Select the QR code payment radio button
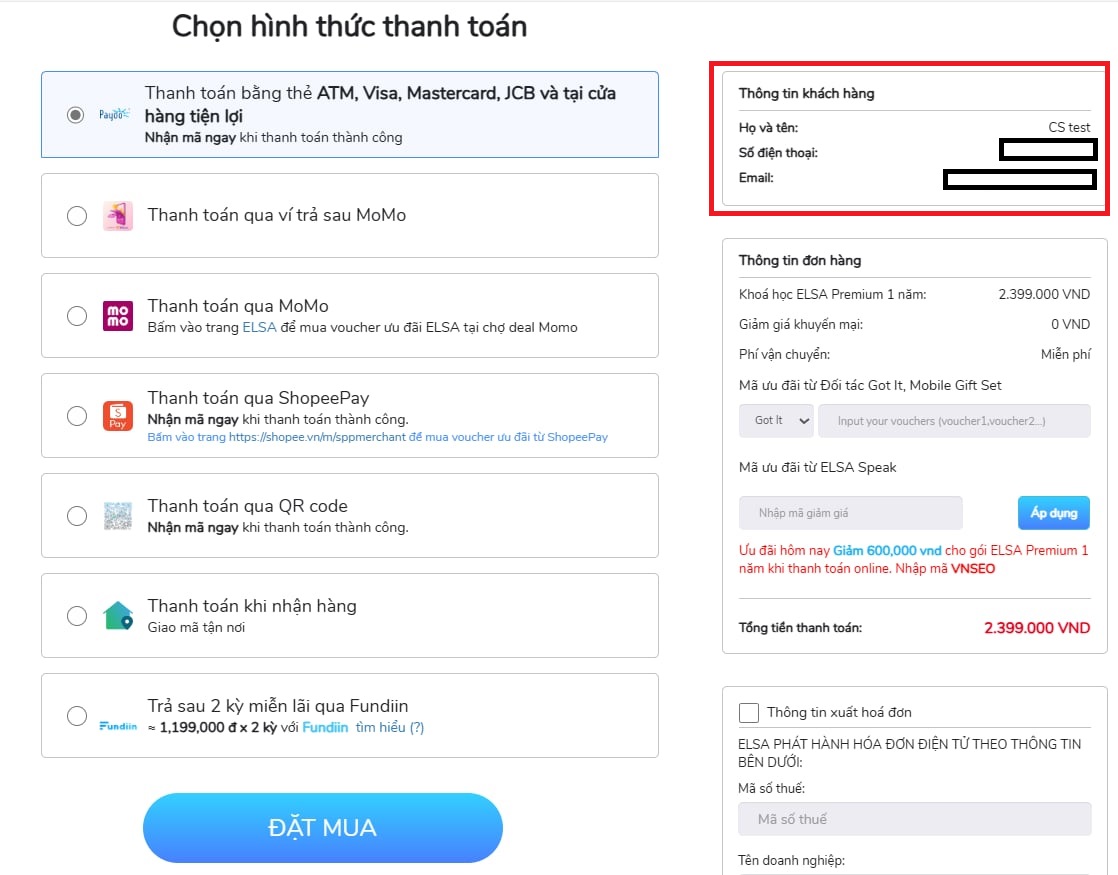This screenshot has width=1118, height=875. pyautogui.click(x=77, y=516)
